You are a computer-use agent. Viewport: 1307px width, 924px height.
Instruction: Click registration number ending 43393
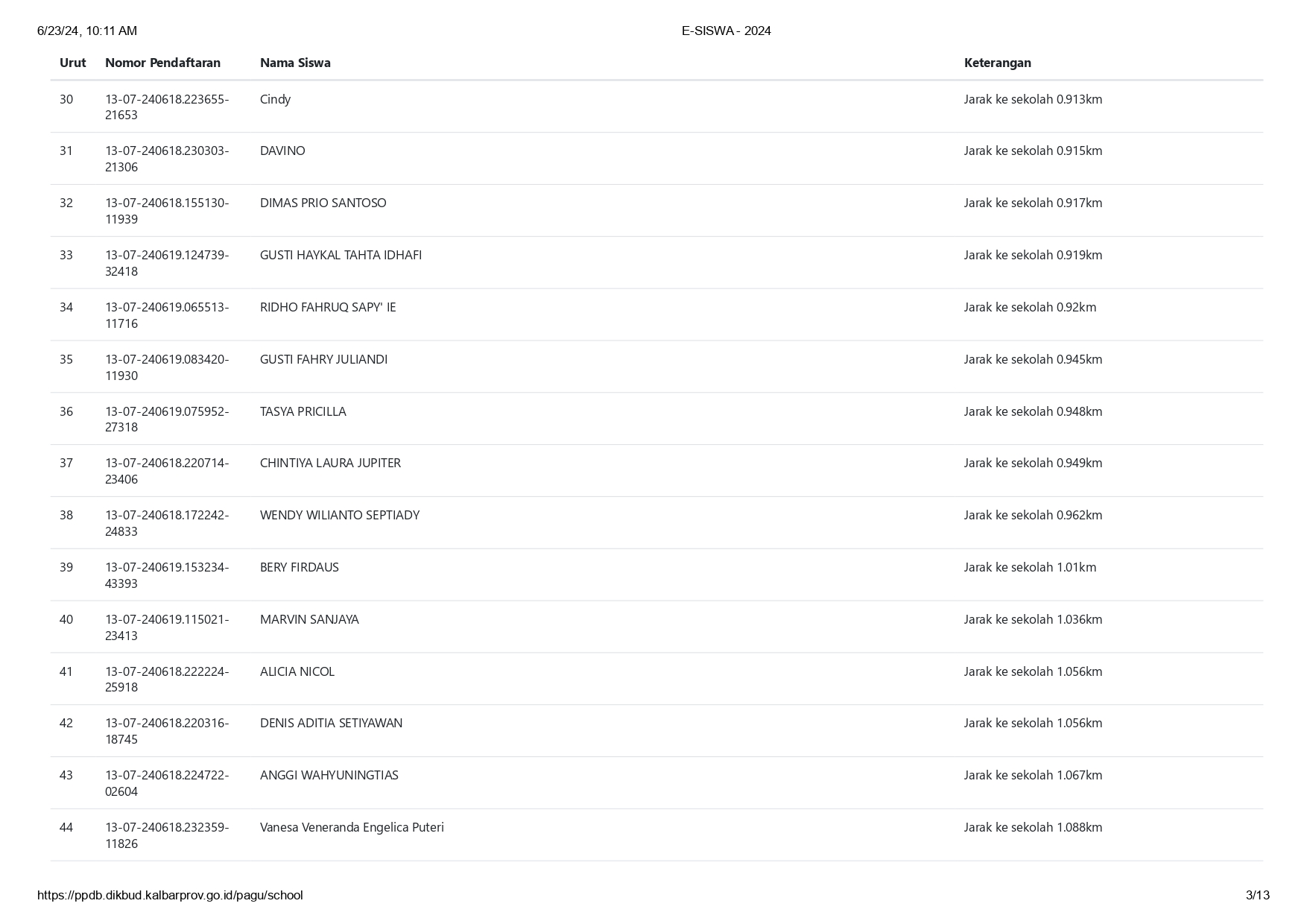pos(167,575)
